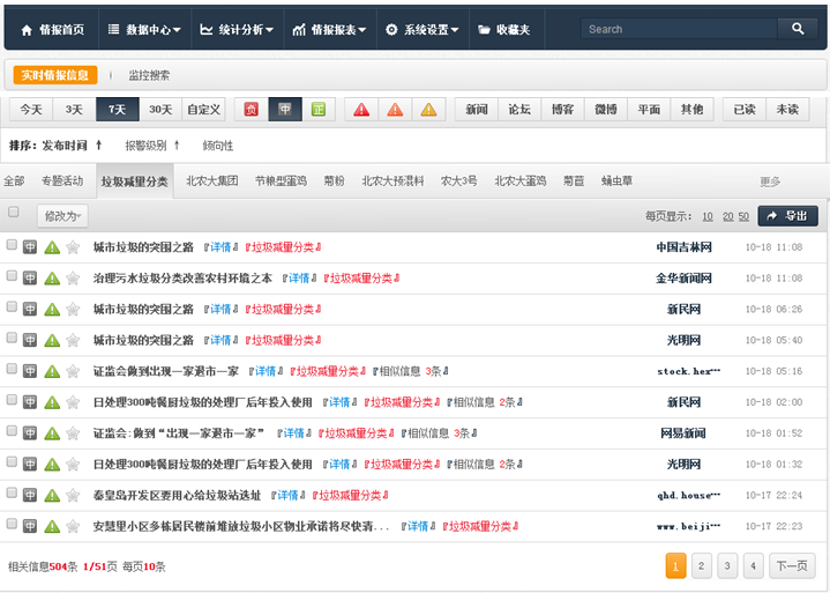Show 20 items per page
This screenshot has width=830, height=594.
click(x=728, y=217)
